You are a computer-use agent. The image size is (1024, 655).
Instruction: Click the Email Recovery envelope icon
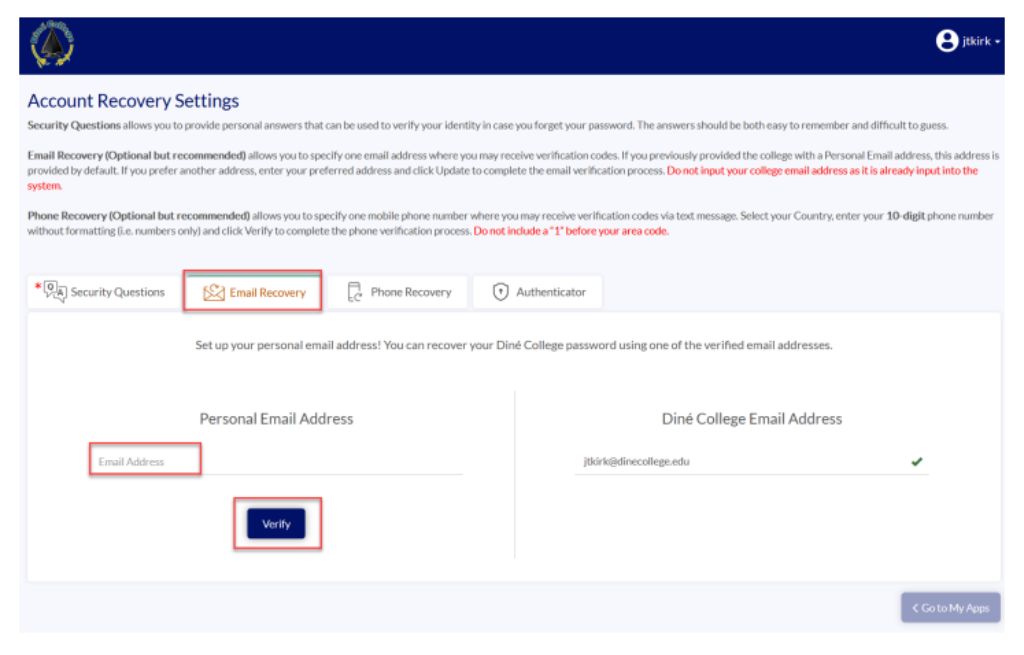pos(214,293)
